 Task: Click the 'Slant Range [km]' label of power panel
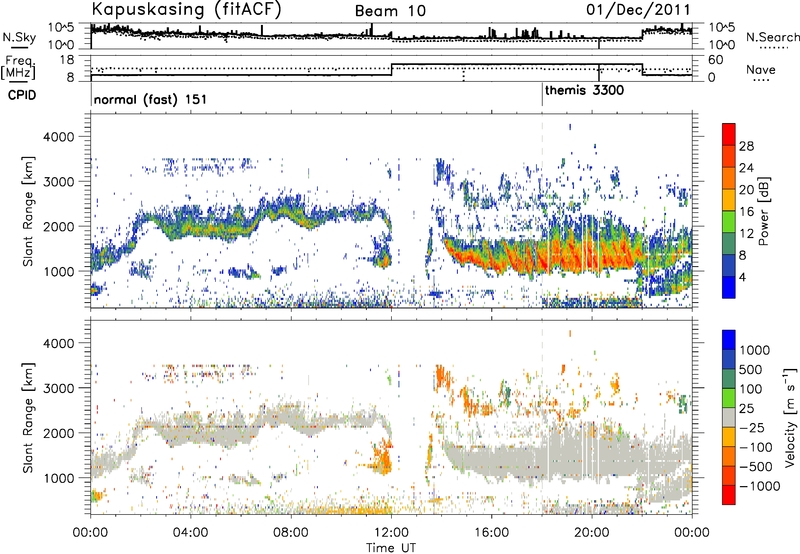28,212
